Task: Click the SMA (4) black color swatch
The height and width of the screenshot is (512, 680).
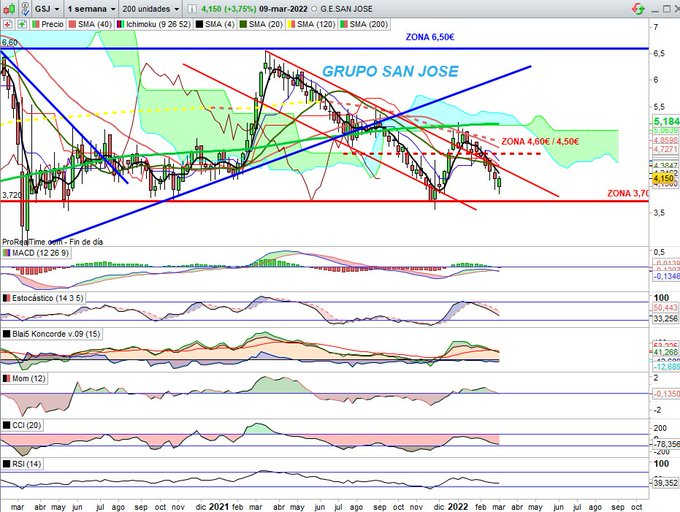Action: pyautogui.click(x=199, y=24)
